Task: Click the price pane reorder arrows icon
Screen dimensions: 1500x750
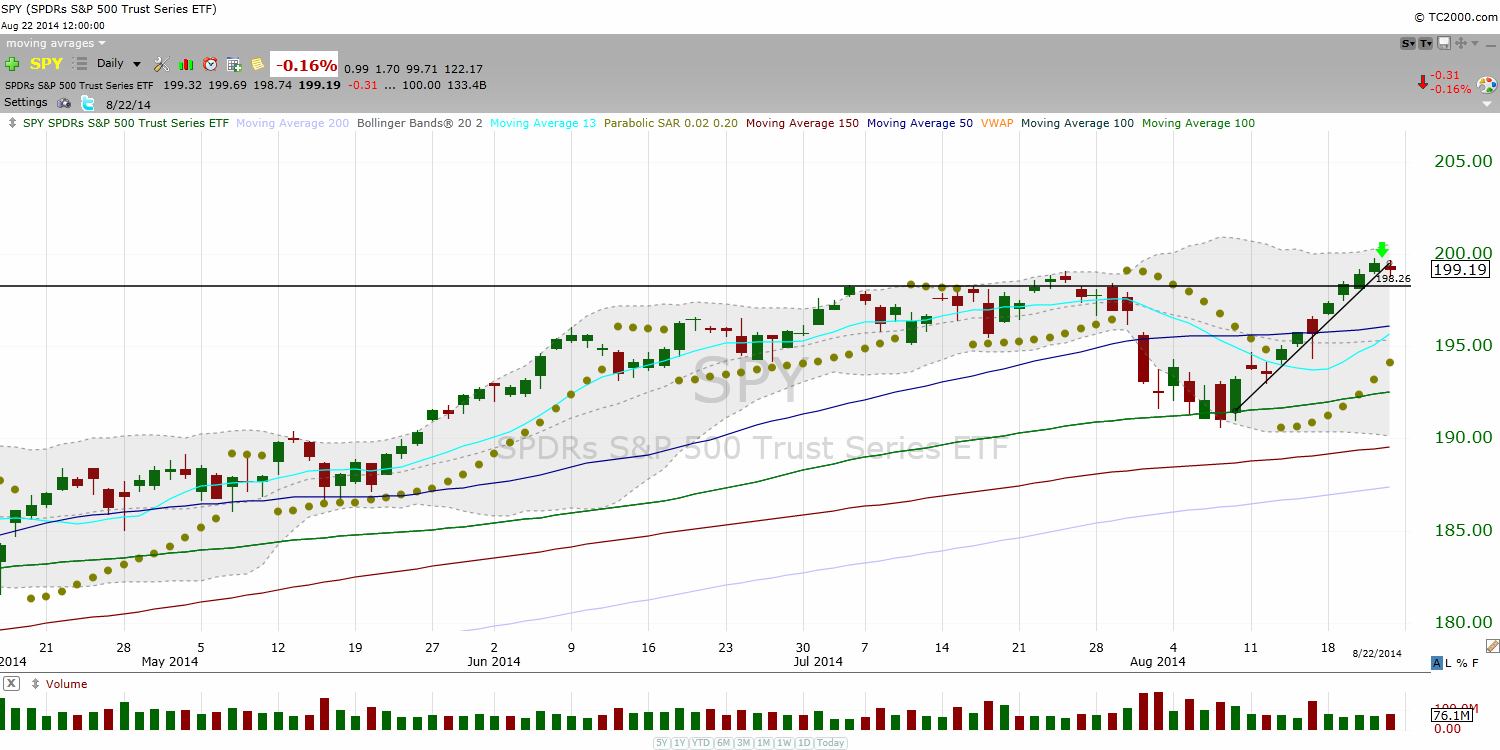Action: [x=11, y=123]
